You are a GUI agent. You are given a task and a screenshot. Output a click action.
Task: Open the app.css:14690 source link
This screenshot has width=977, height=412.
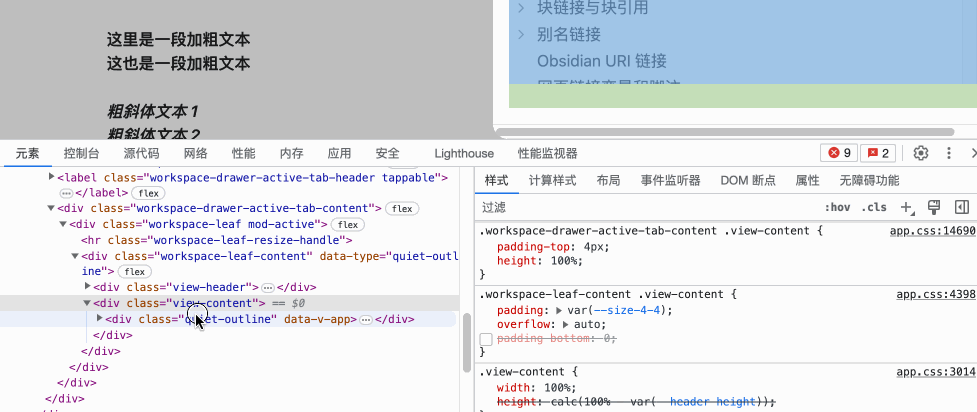934,230
